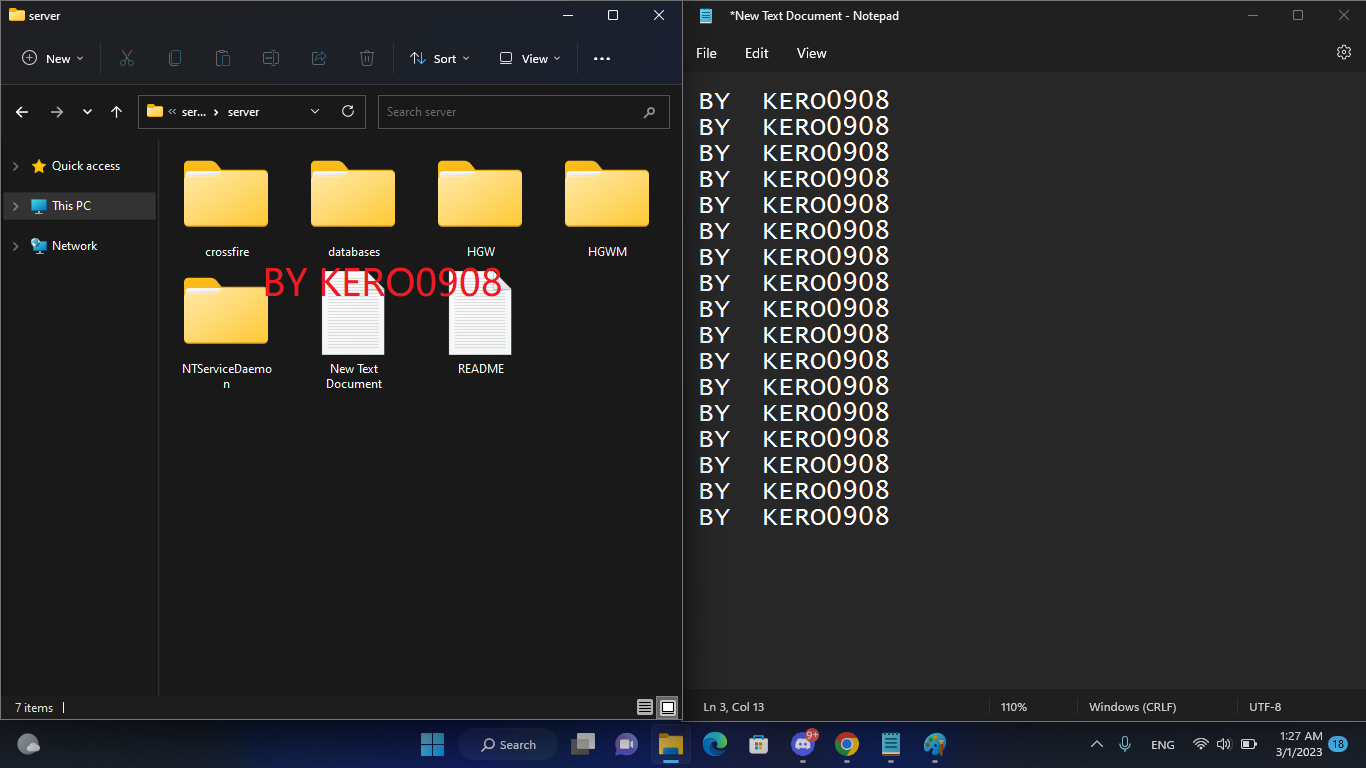Open the Sort dropdown
The width and height of the screenshot is (1366, 768).
click(x=439, y=58)
